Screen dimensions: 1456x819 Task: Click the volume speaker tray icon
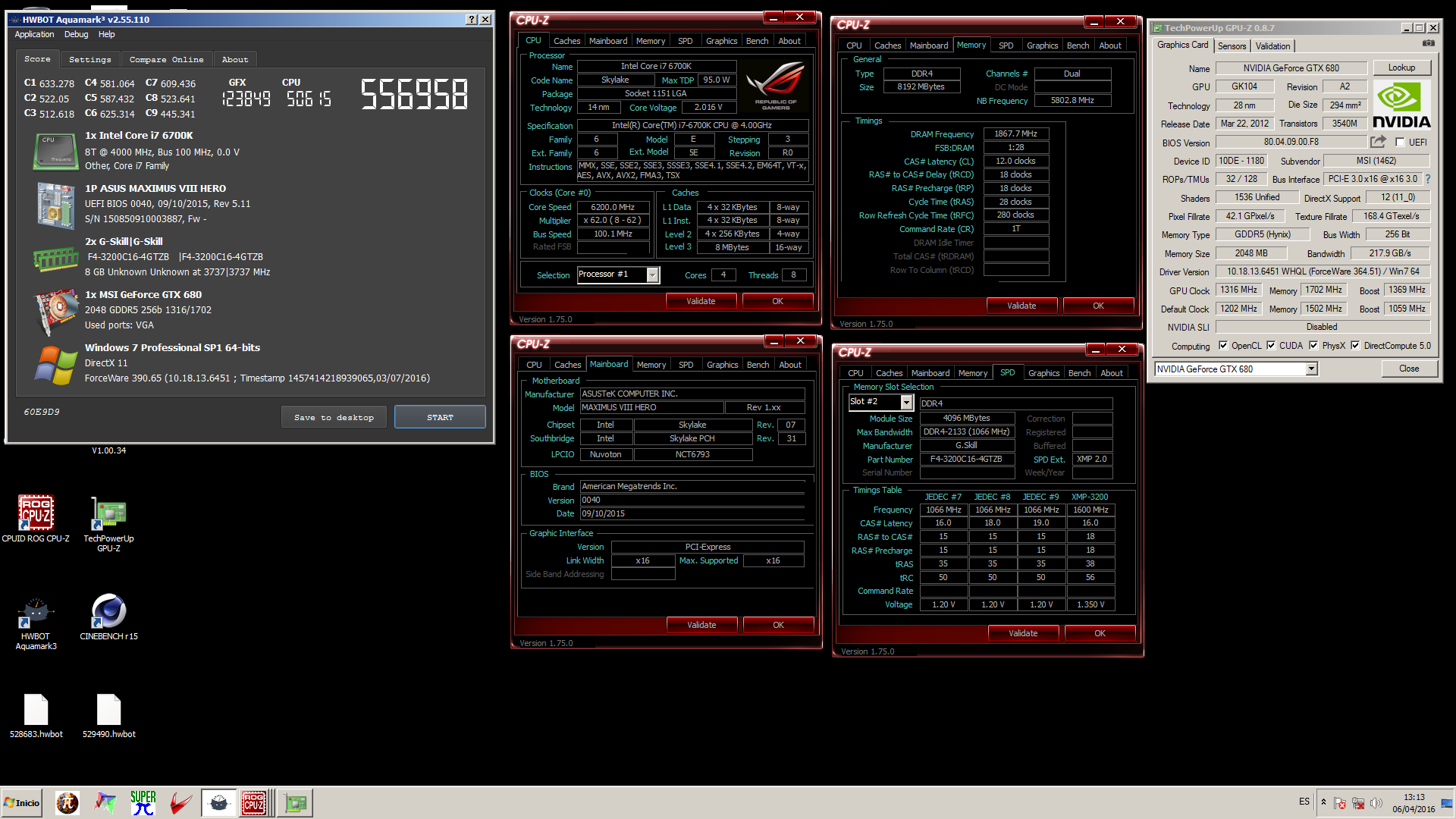pos(1376,803)
